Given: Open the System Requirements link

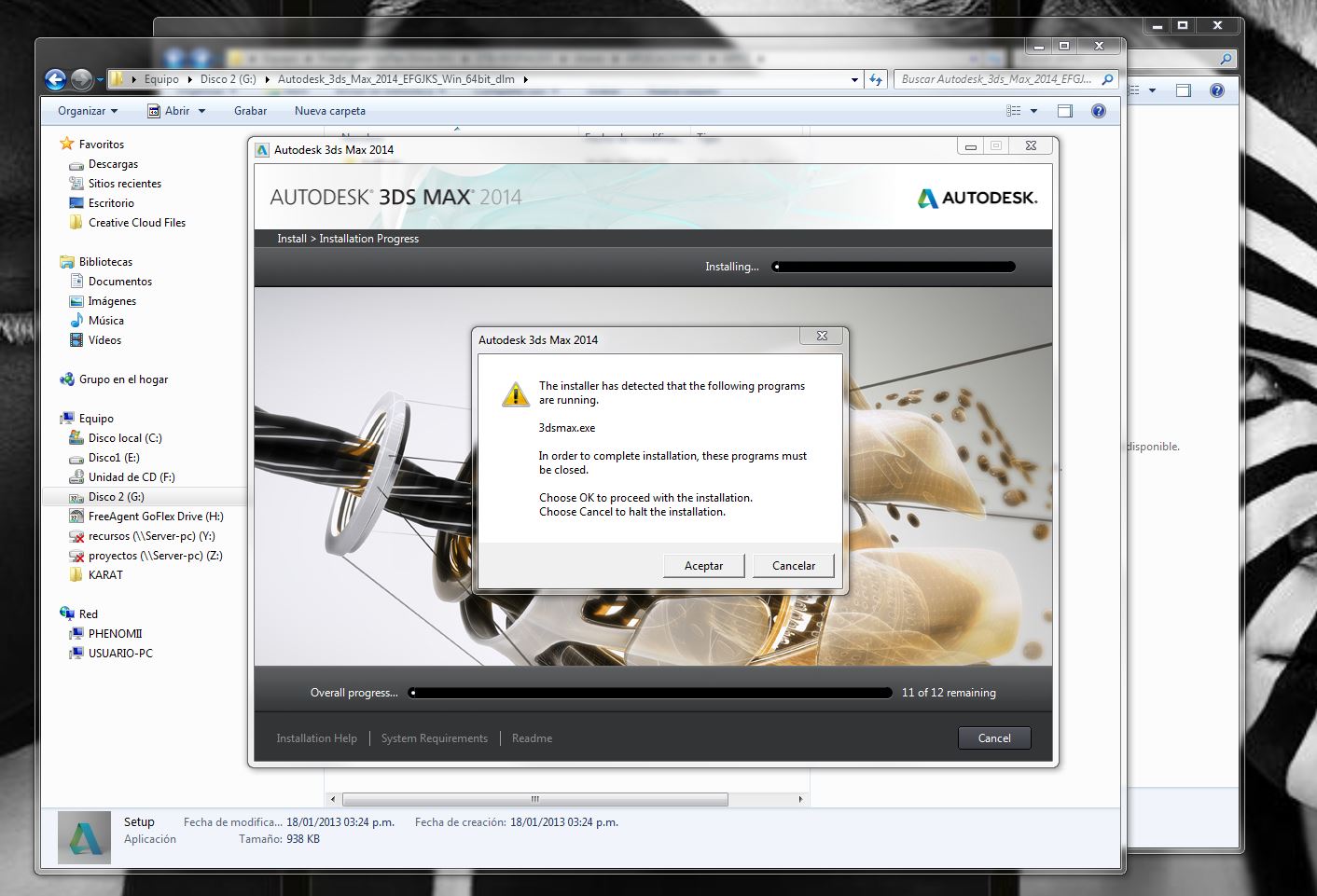Looking at the screenshot, I should (x=435, y=738).
